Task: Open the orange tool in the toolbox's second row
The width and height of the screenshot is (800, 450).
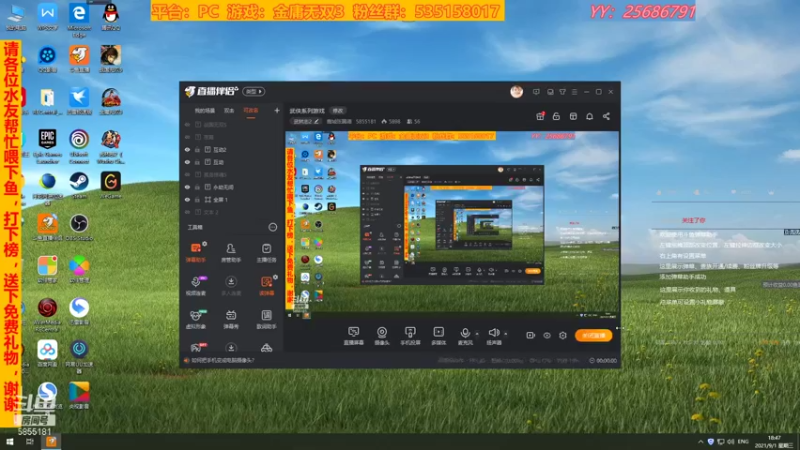Action: (266, 286)
